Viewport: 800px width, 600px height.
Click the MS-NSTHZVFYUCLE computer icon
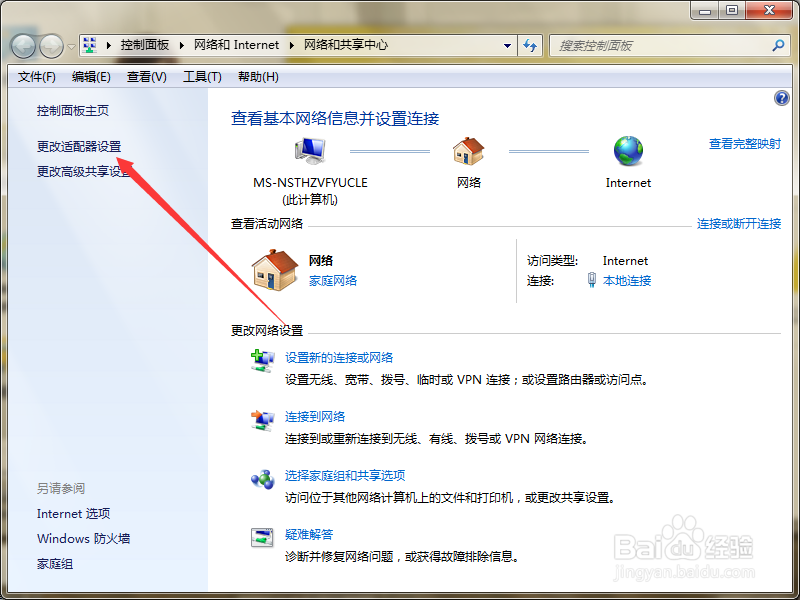pyautogui.click(x=310, y=149)
